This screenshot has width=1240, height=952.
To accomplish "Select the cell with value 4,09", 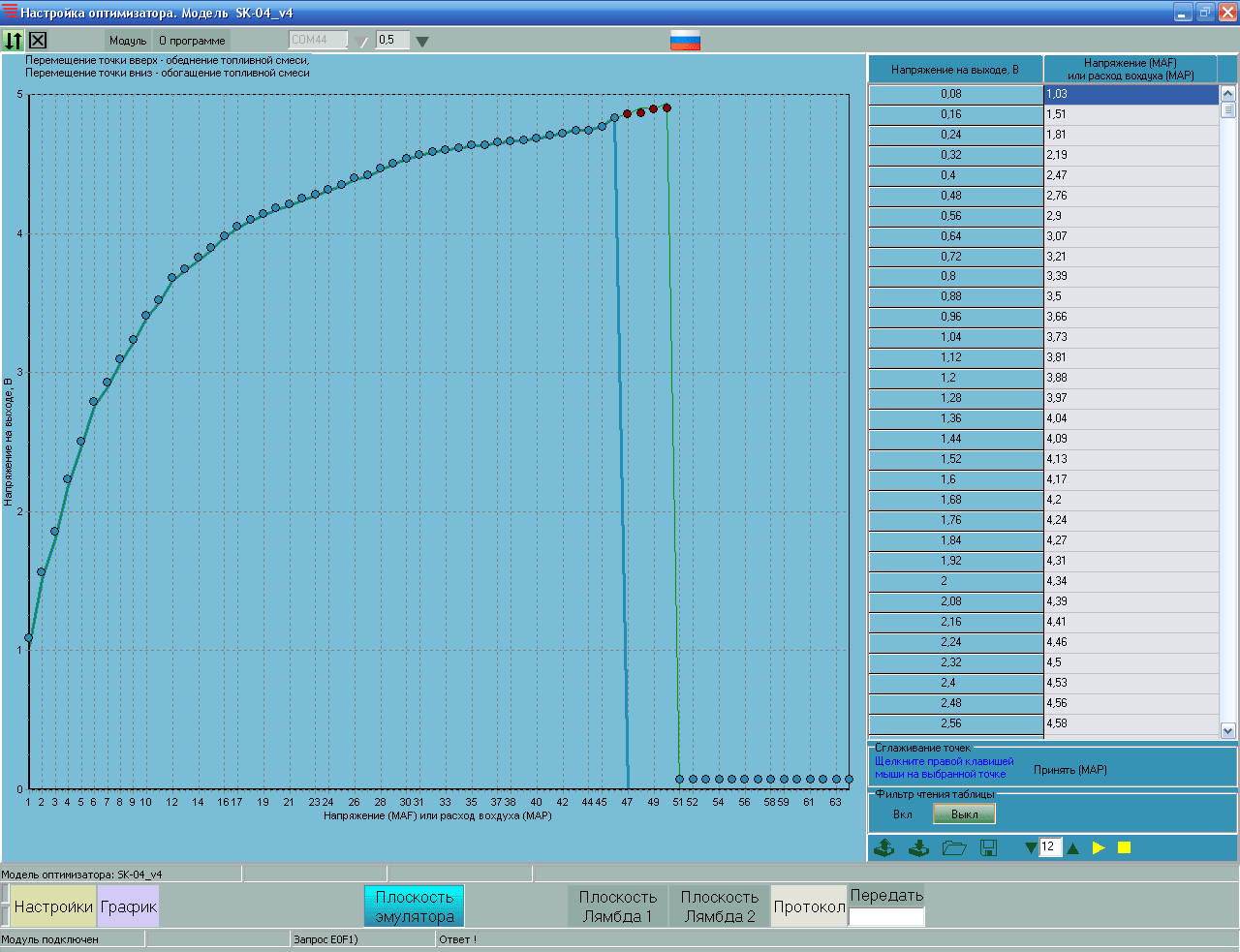I will click(x=1131, y=439).
